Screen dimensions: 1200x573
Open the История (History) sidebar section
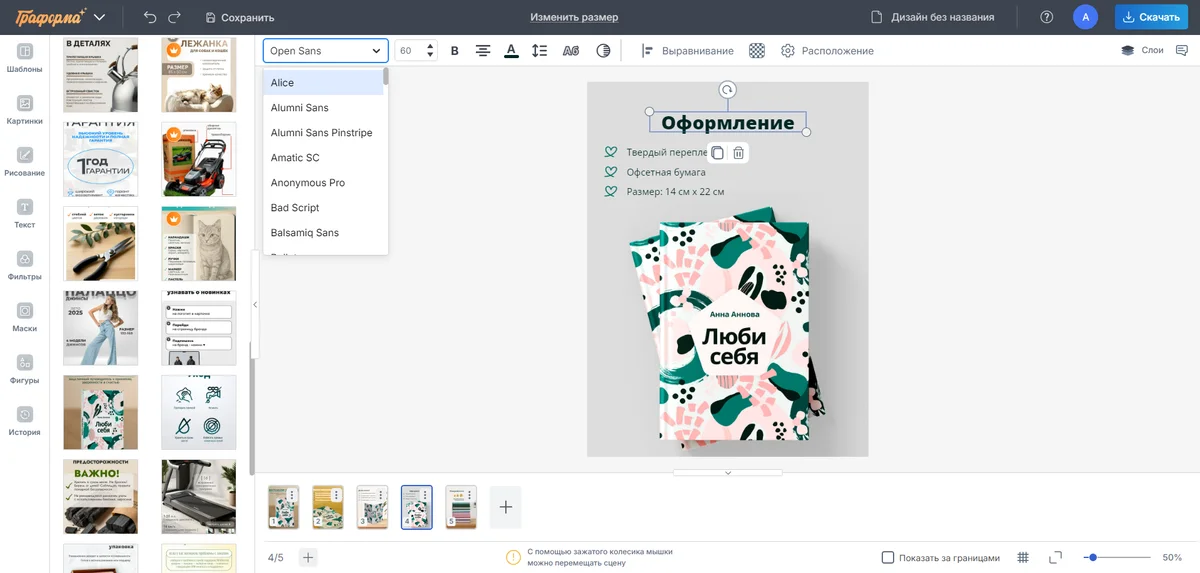click(x=25, y=421)
